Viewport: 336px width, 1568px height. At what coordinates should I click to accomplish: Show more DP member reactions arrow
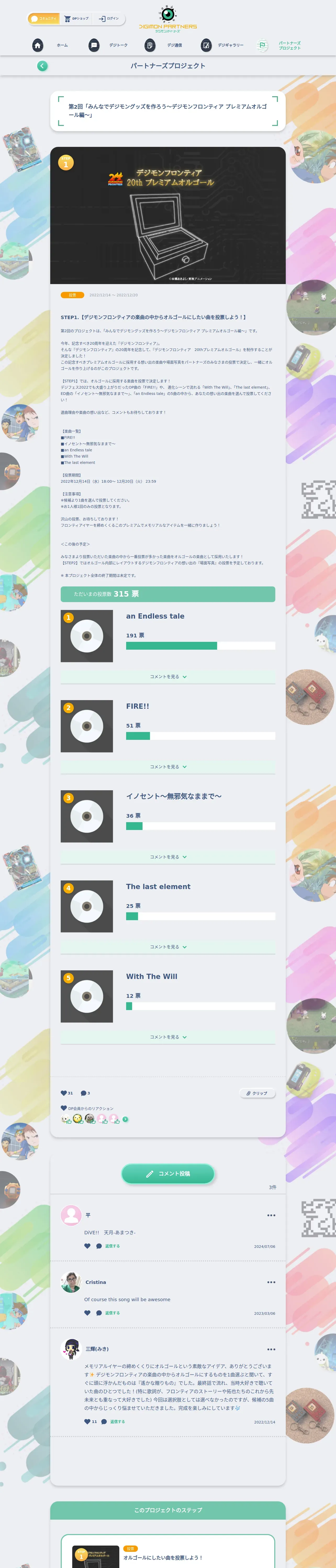125,1119
